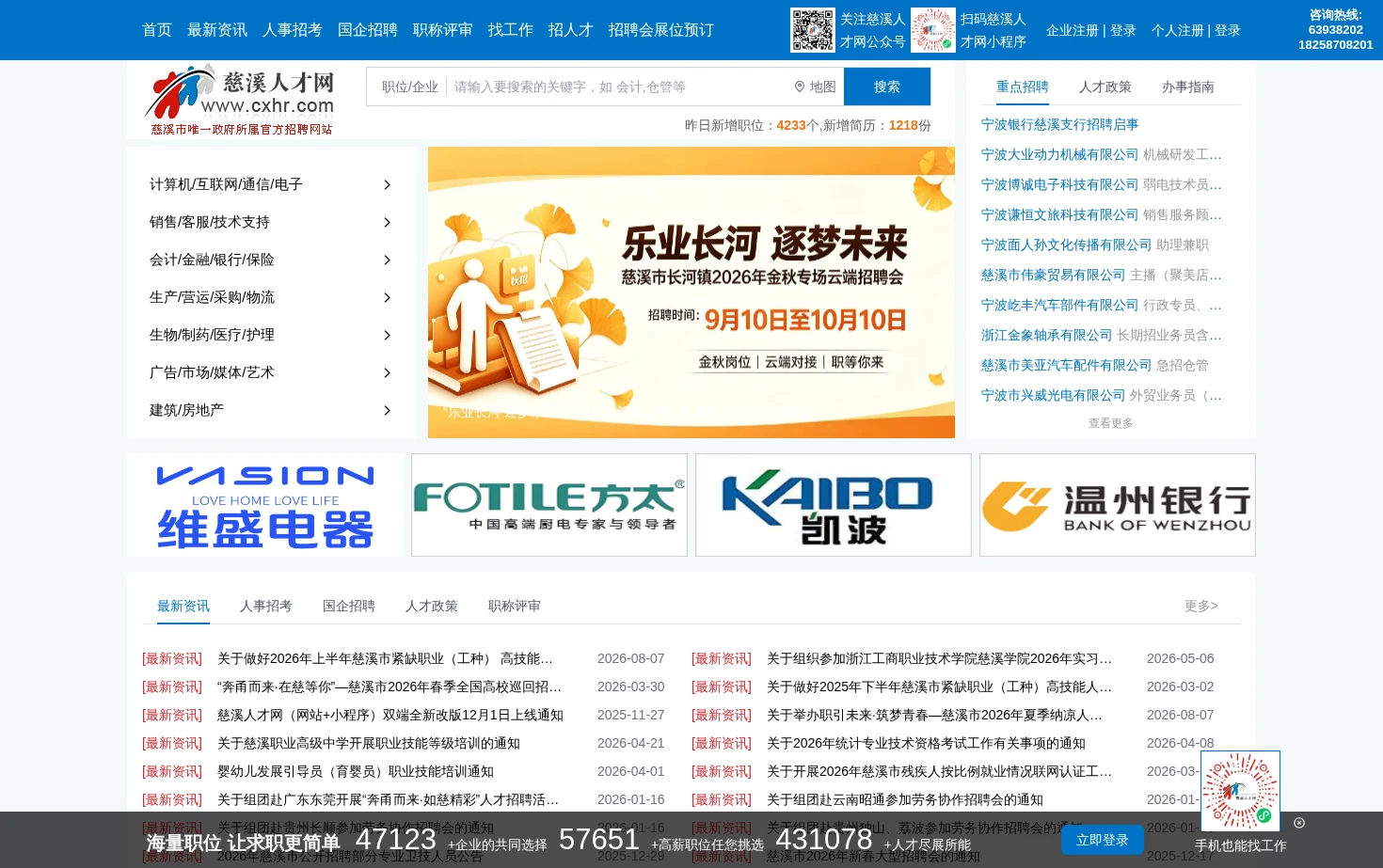Screen dimensions: 1383x868
Task: Open 慈溪市美亚汽车配件有限公司 listing
Action: [x=1067, y=365]
